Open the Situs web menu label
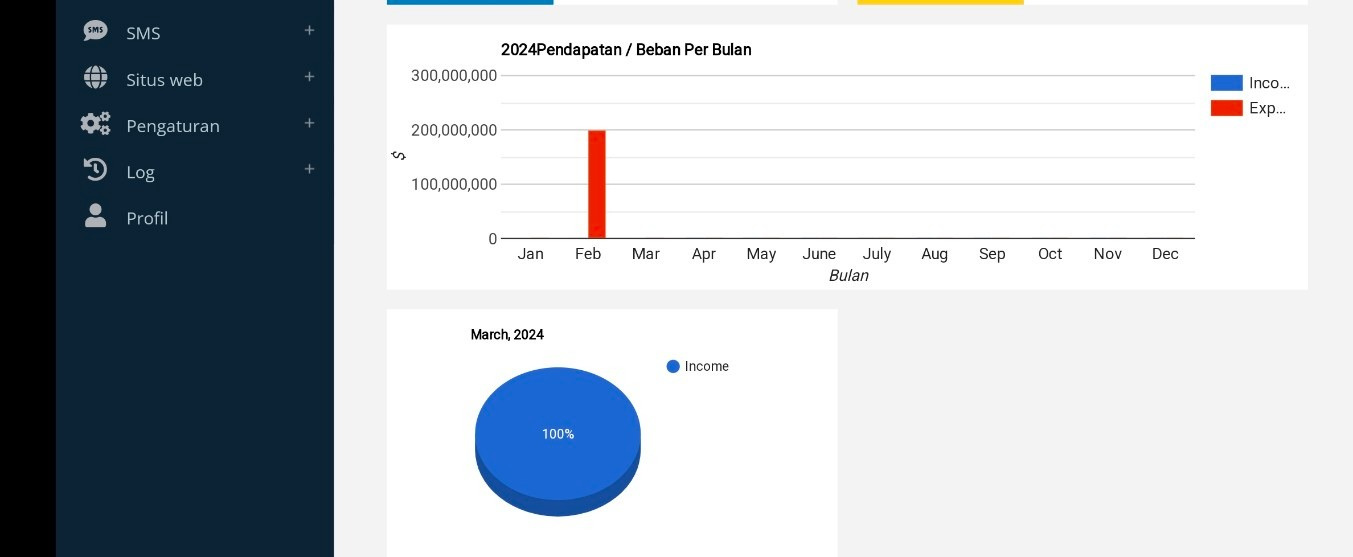 tap(164, 80)
